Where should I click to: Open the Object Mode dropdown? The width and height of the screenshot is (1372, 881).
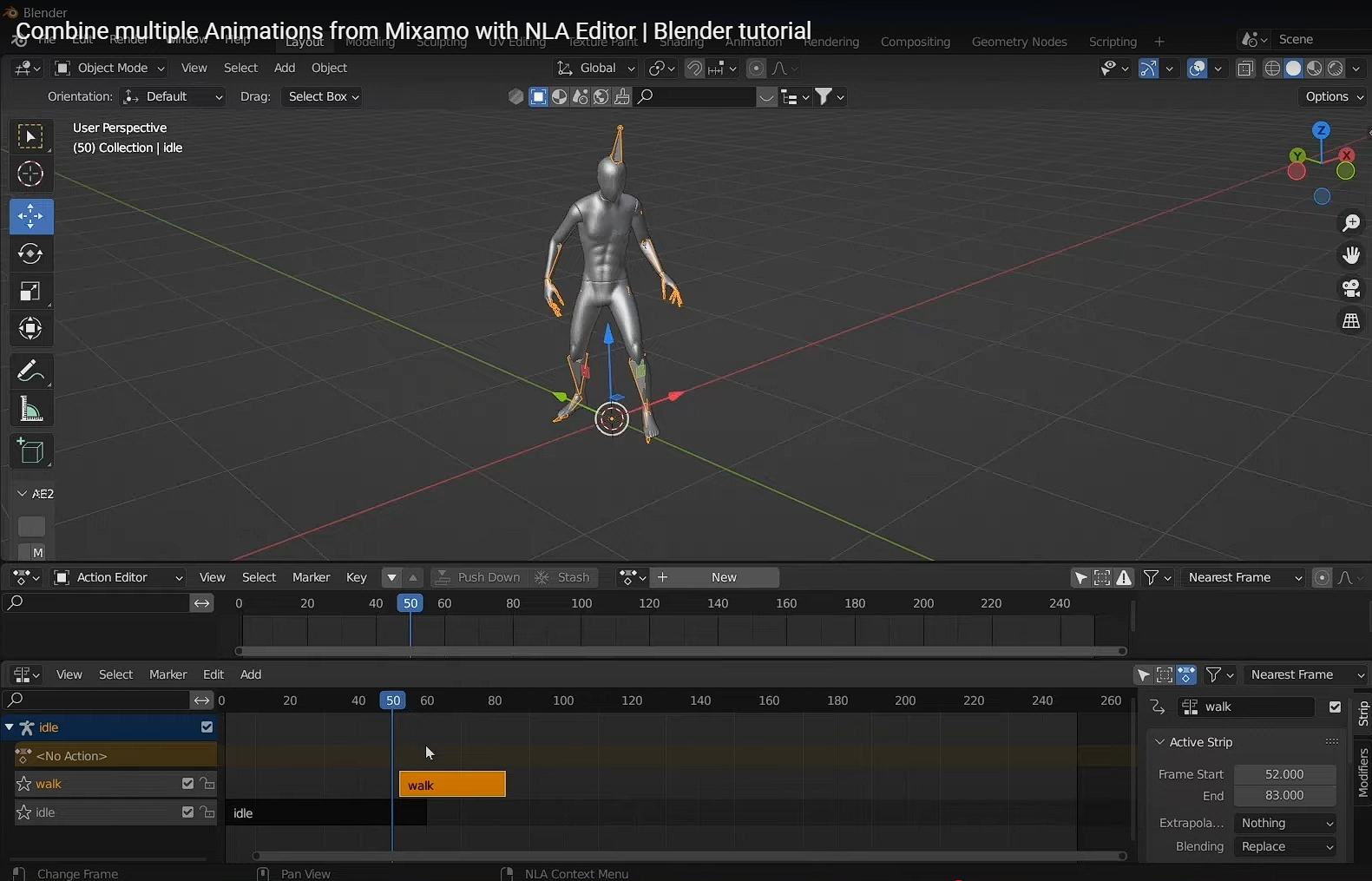110,68
